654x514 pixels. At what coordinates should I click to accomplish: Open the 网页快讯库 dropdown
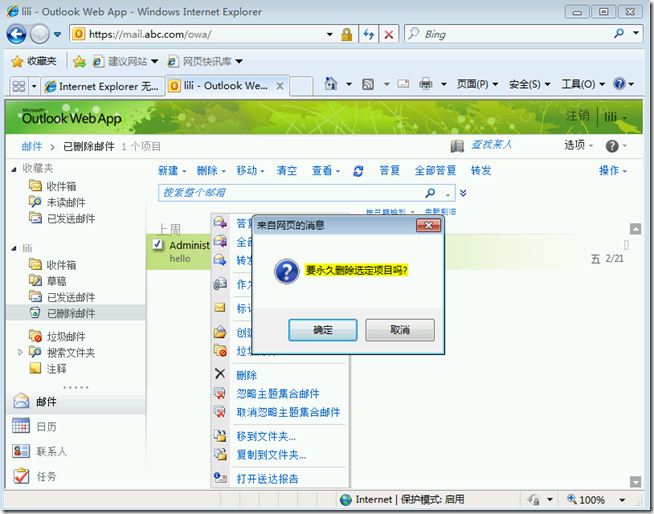click(239, 61)
